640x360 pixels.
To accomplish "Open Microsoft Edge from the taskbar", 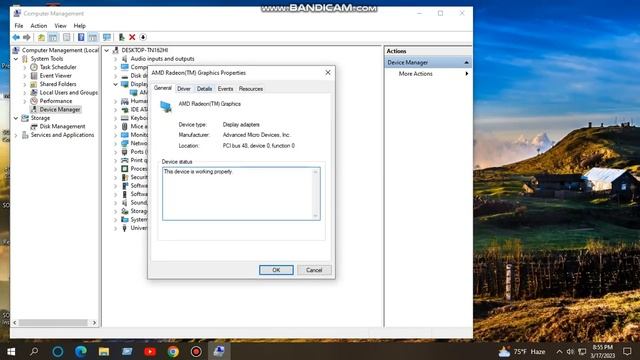I will [81, 351].
